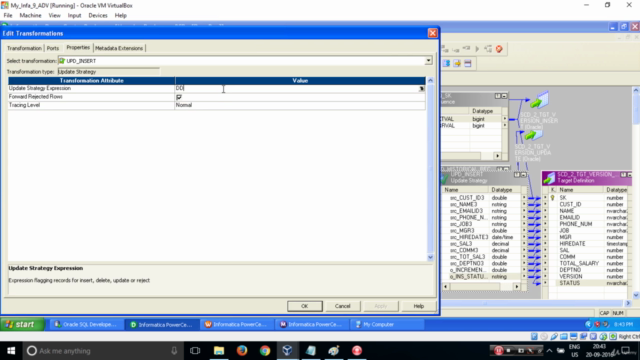Screen dimensions: 640x360
Task: Open the VirtualBox File menu
Action: click(x=8, y=16)
